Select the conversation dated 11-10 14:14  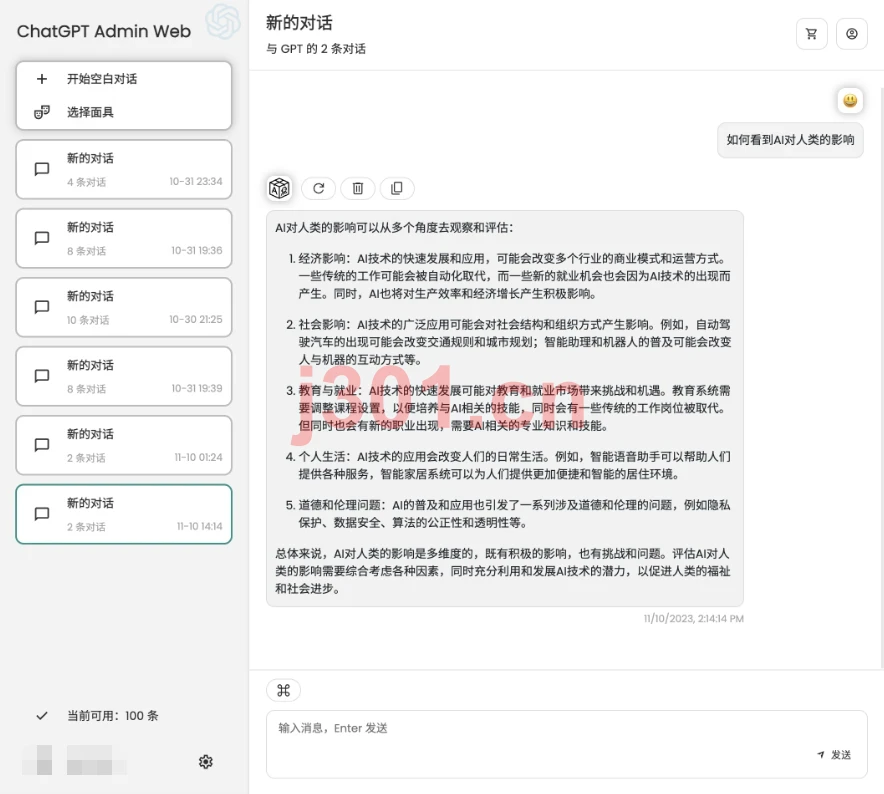124,514
